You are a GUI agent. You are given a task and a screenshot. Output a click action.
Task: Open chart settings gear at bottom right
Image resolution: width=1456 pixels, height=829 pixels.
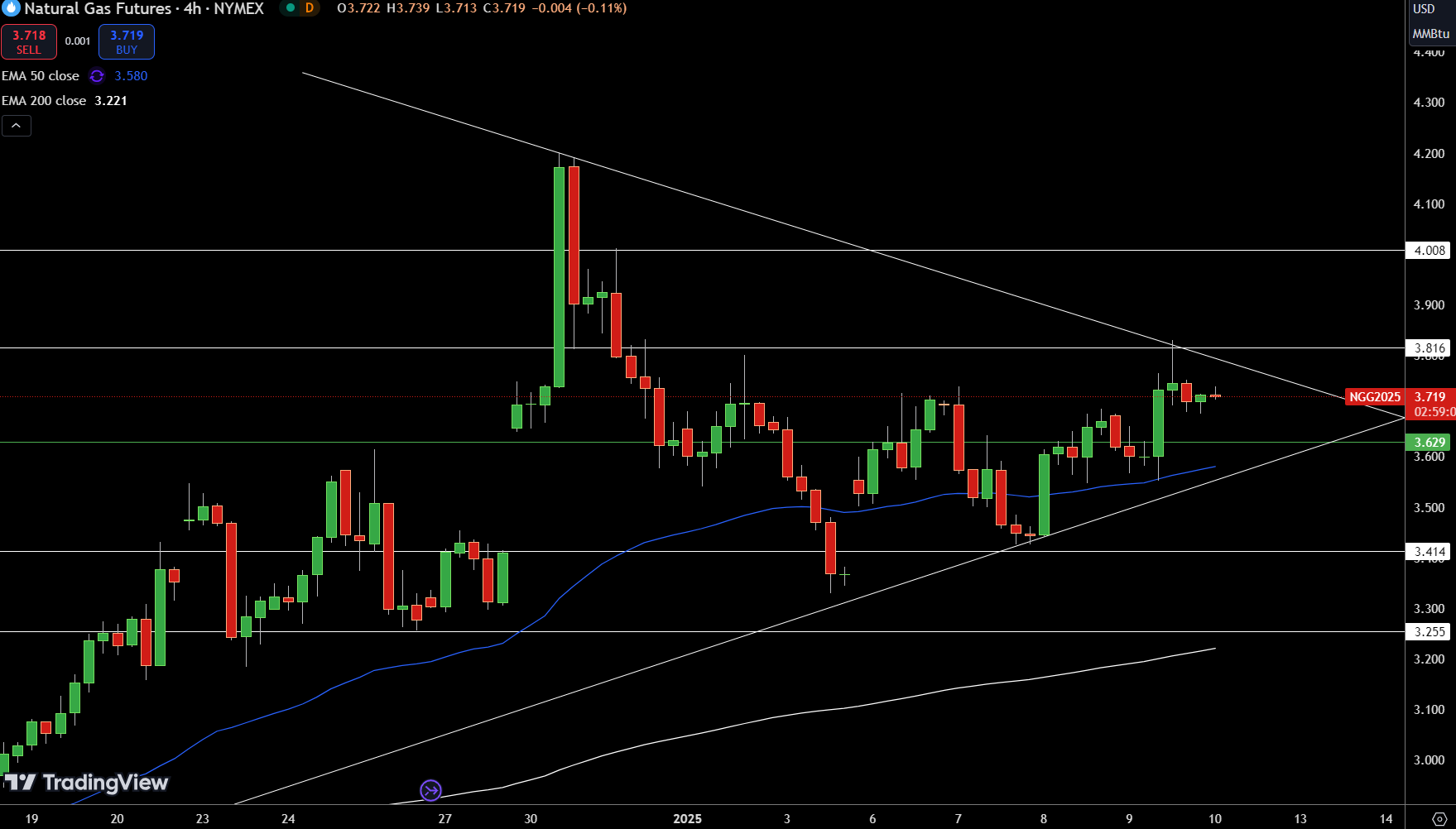point(1439,819)
